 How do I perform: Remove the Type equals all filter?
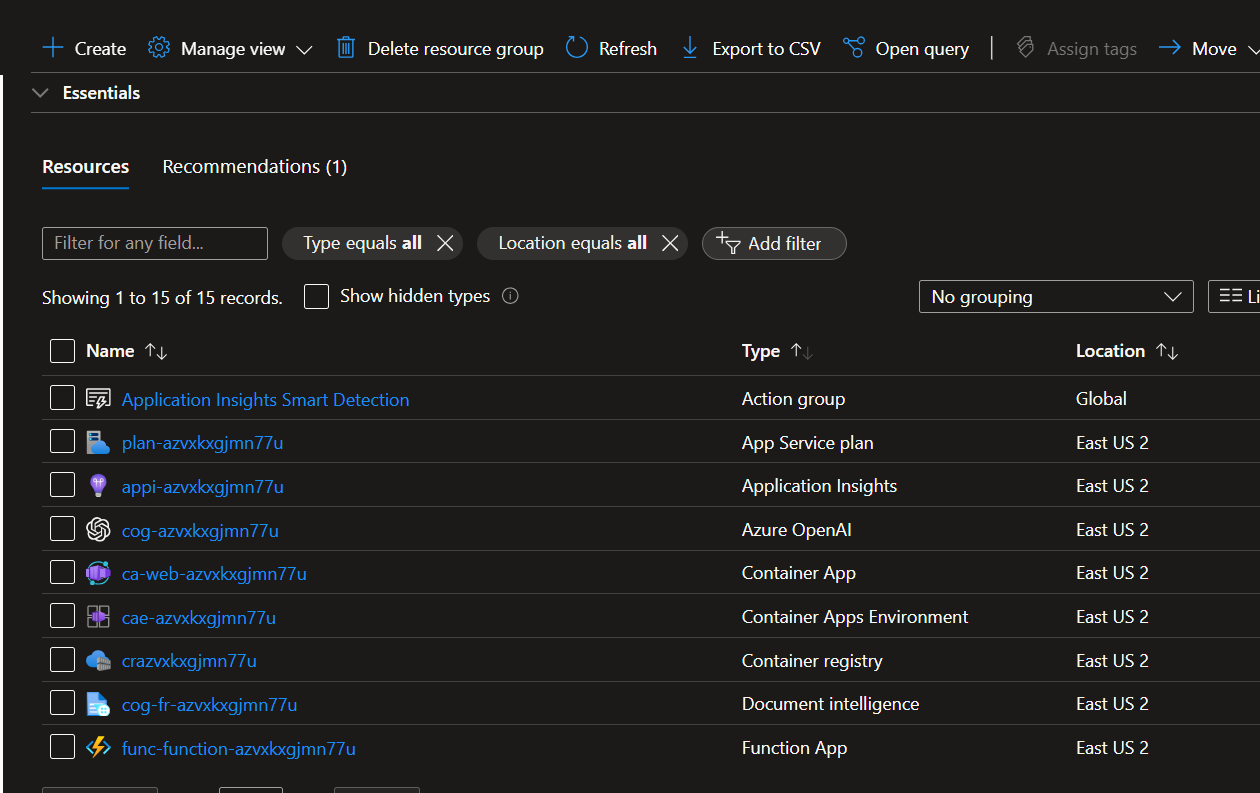click(446, 243)
